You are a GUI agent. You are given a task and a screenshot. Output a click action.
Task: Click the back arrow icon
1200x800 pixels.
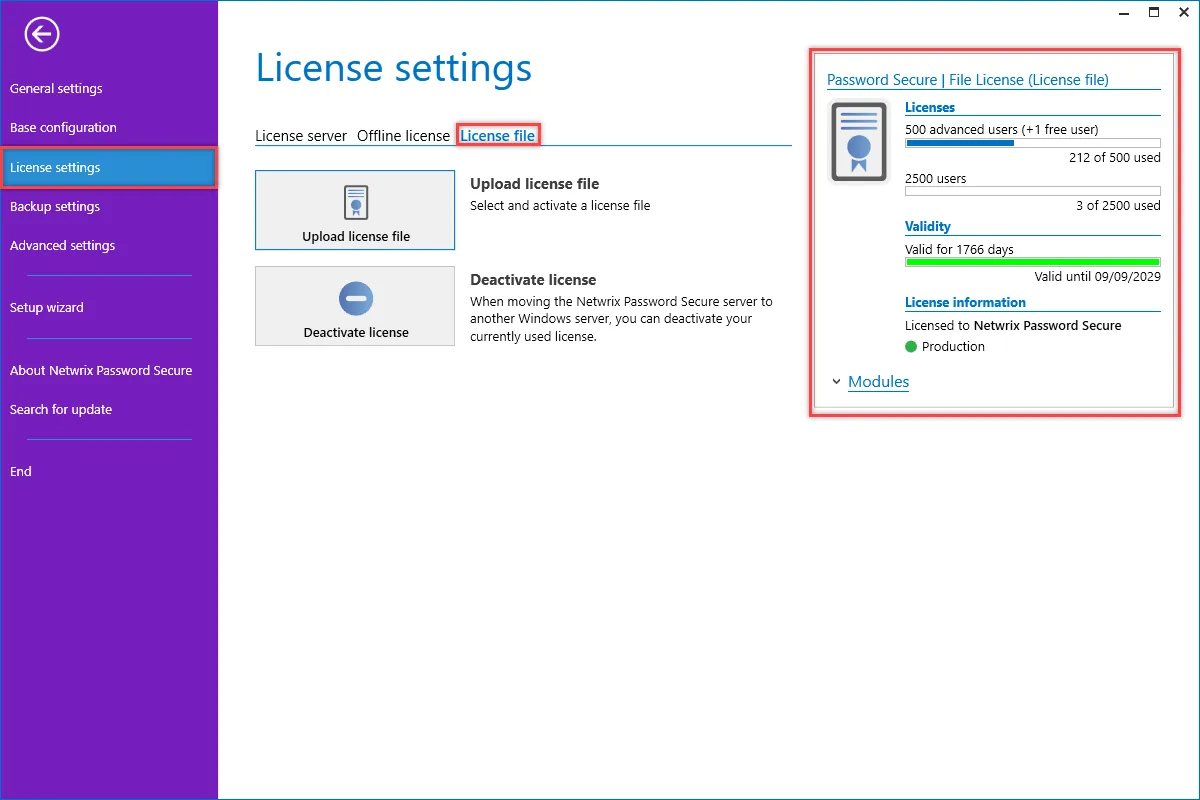(x=42, y=34)
